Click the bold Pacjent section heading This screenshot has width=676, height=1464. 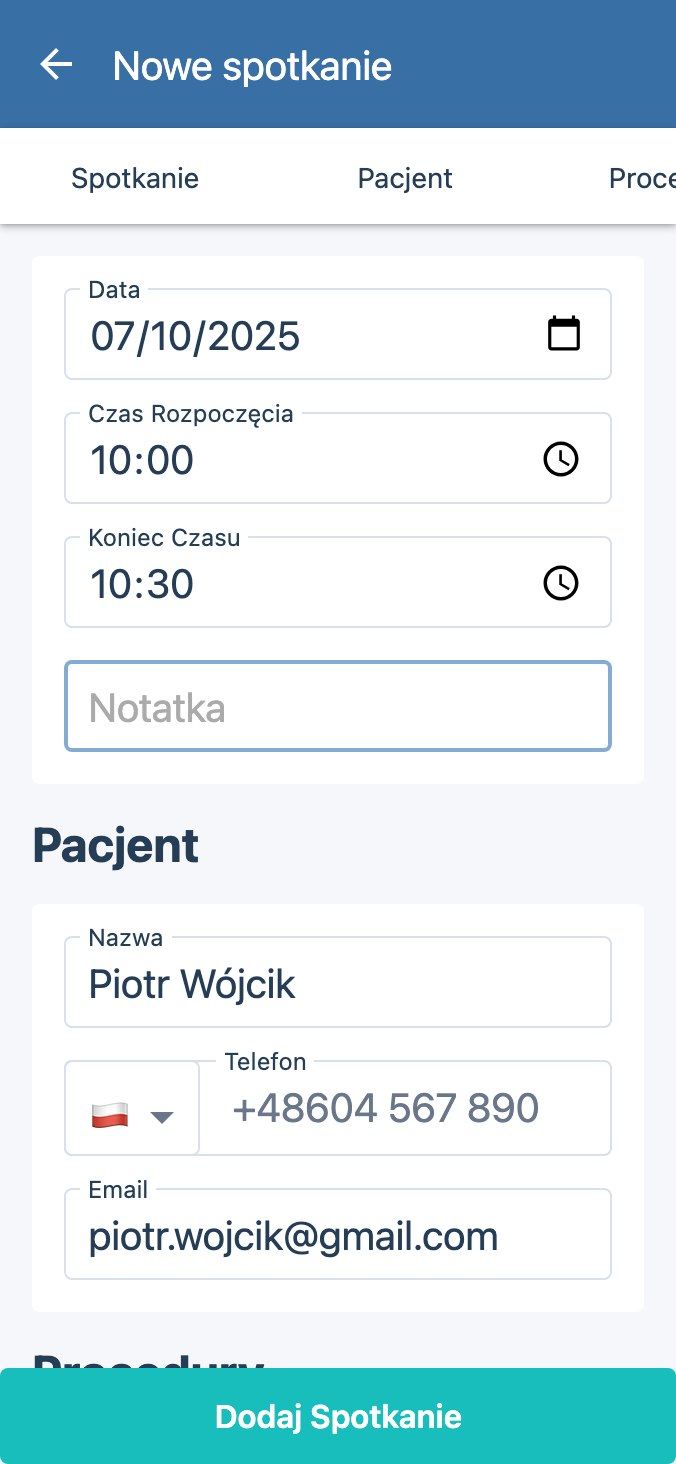coord(116,846)
